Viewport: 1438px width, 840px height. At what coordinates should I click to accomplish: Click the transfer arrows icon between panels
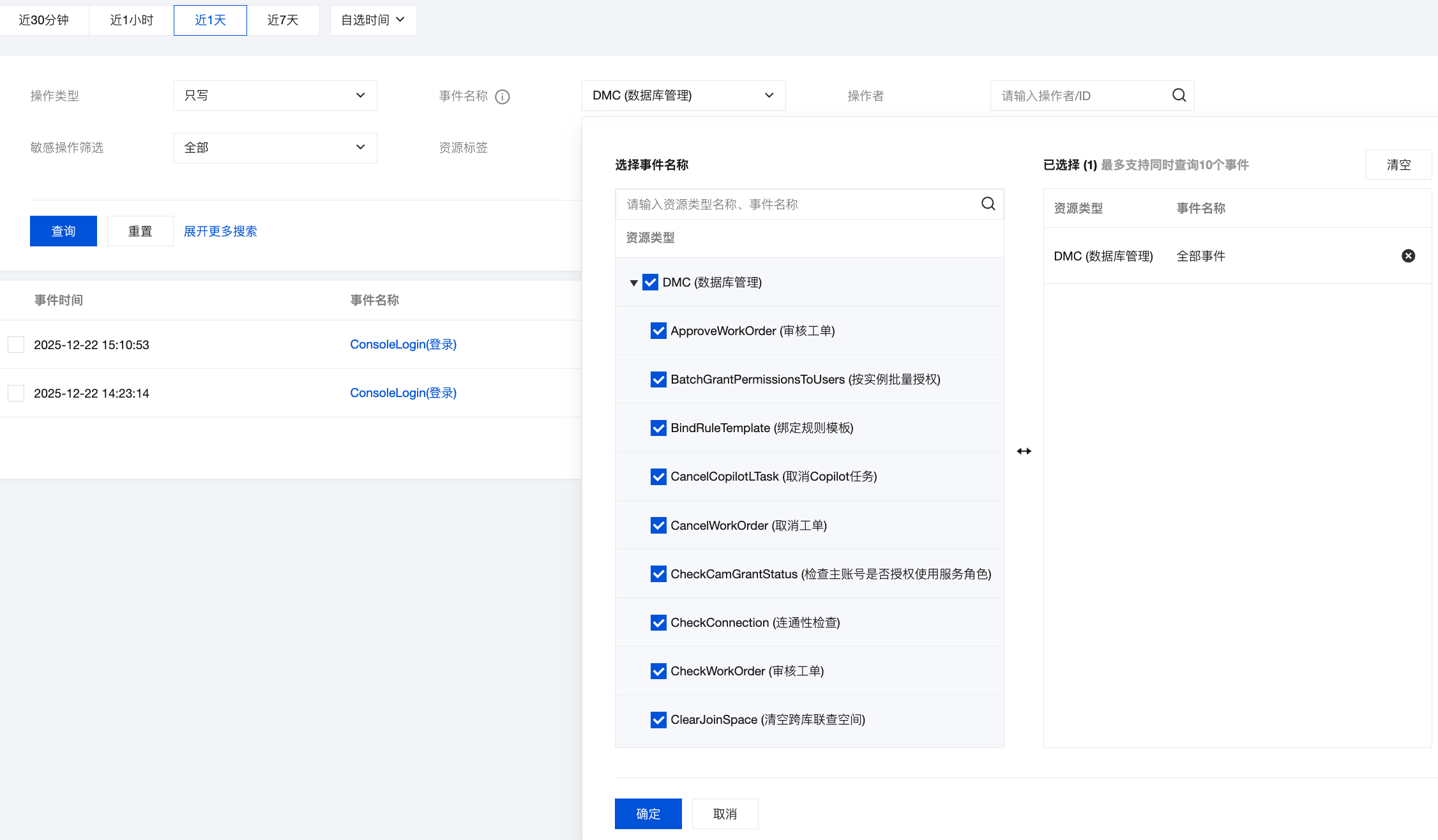pyautogui.click(x=1024, y=451)
